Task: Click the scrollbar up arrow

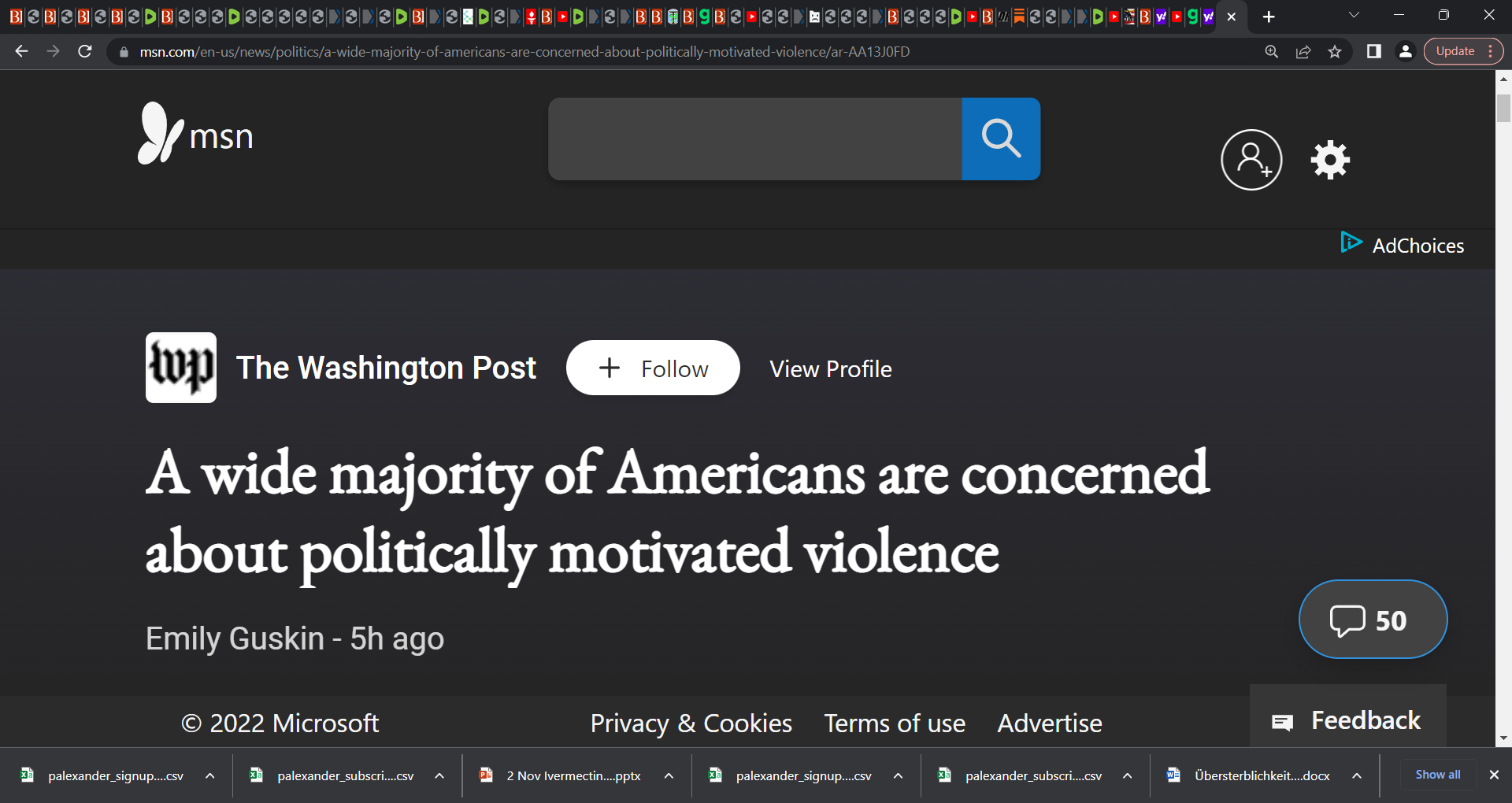Action: 1503,79
